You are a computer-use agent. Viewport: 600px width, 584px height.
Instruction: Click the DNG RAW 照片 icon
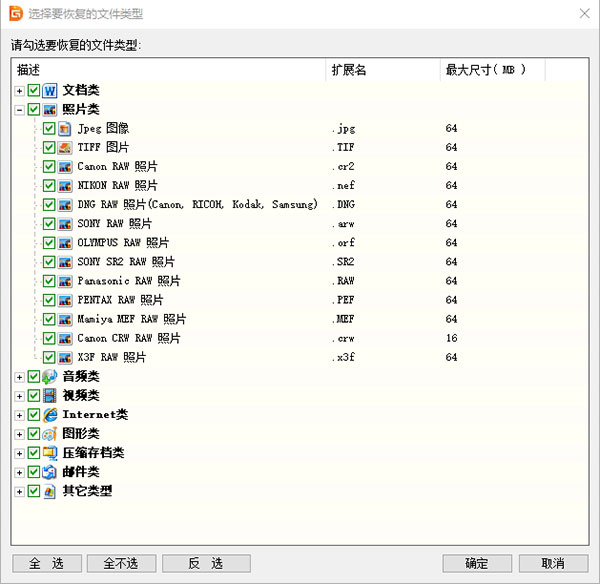(x=65, y=205)
